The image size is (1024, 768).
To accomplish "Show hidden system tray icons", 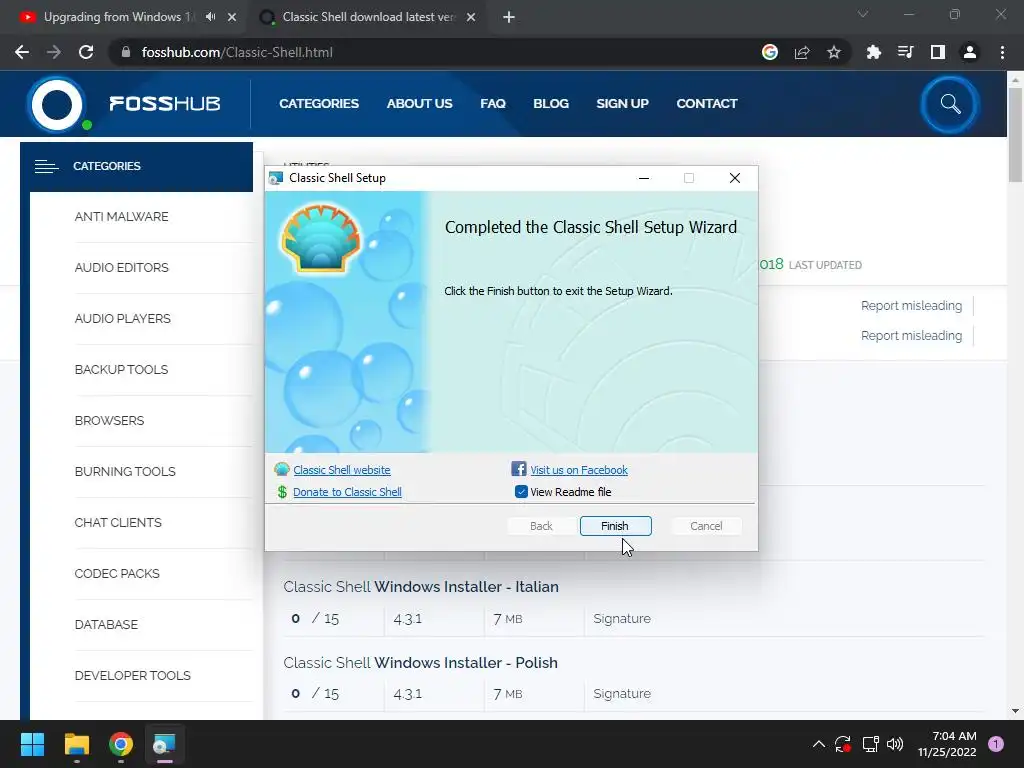I will (x=818, y=744).
